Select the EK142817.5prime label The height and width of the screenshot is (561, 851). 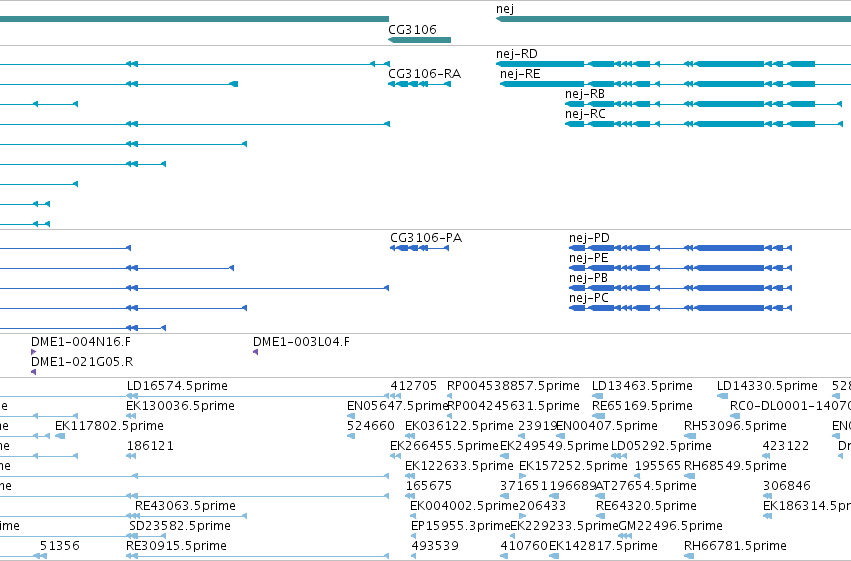(603, 546)
